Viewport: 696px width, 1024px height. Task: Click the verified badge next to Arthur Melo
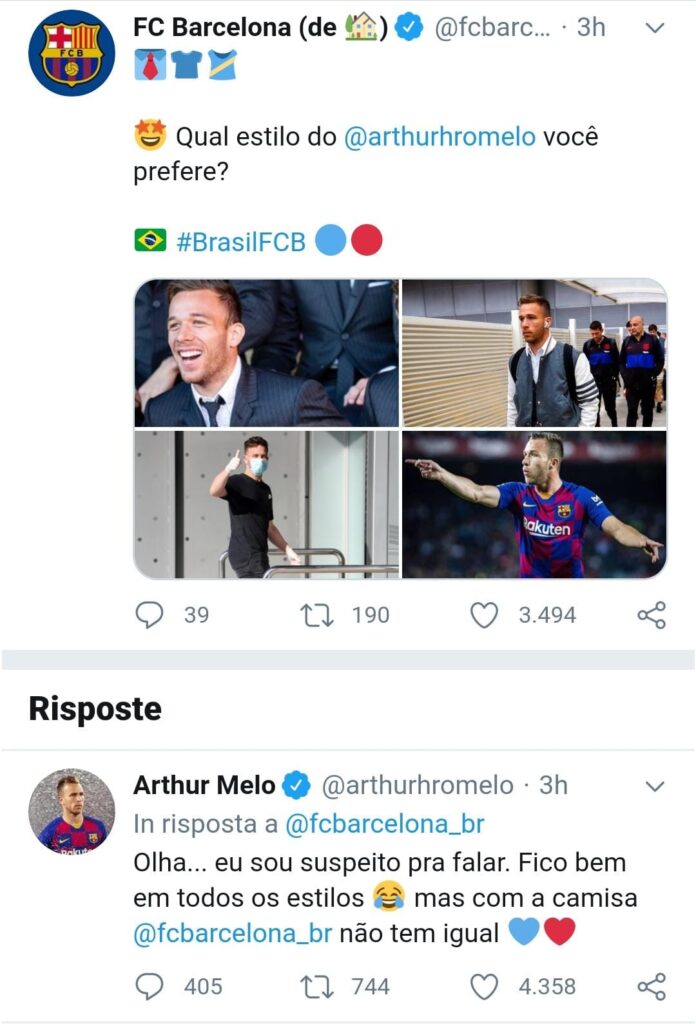click(x=294, y=786)
